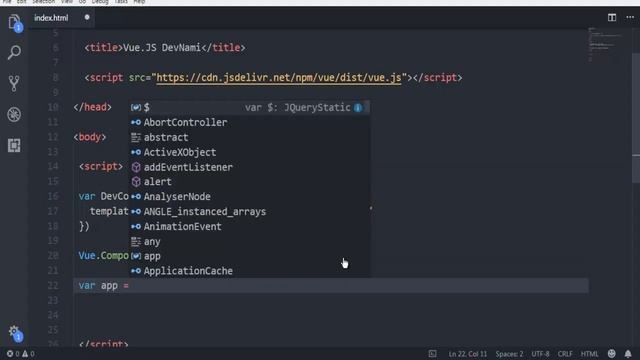
Task: Open the Manage gear menu
Action: pos(15,332)
